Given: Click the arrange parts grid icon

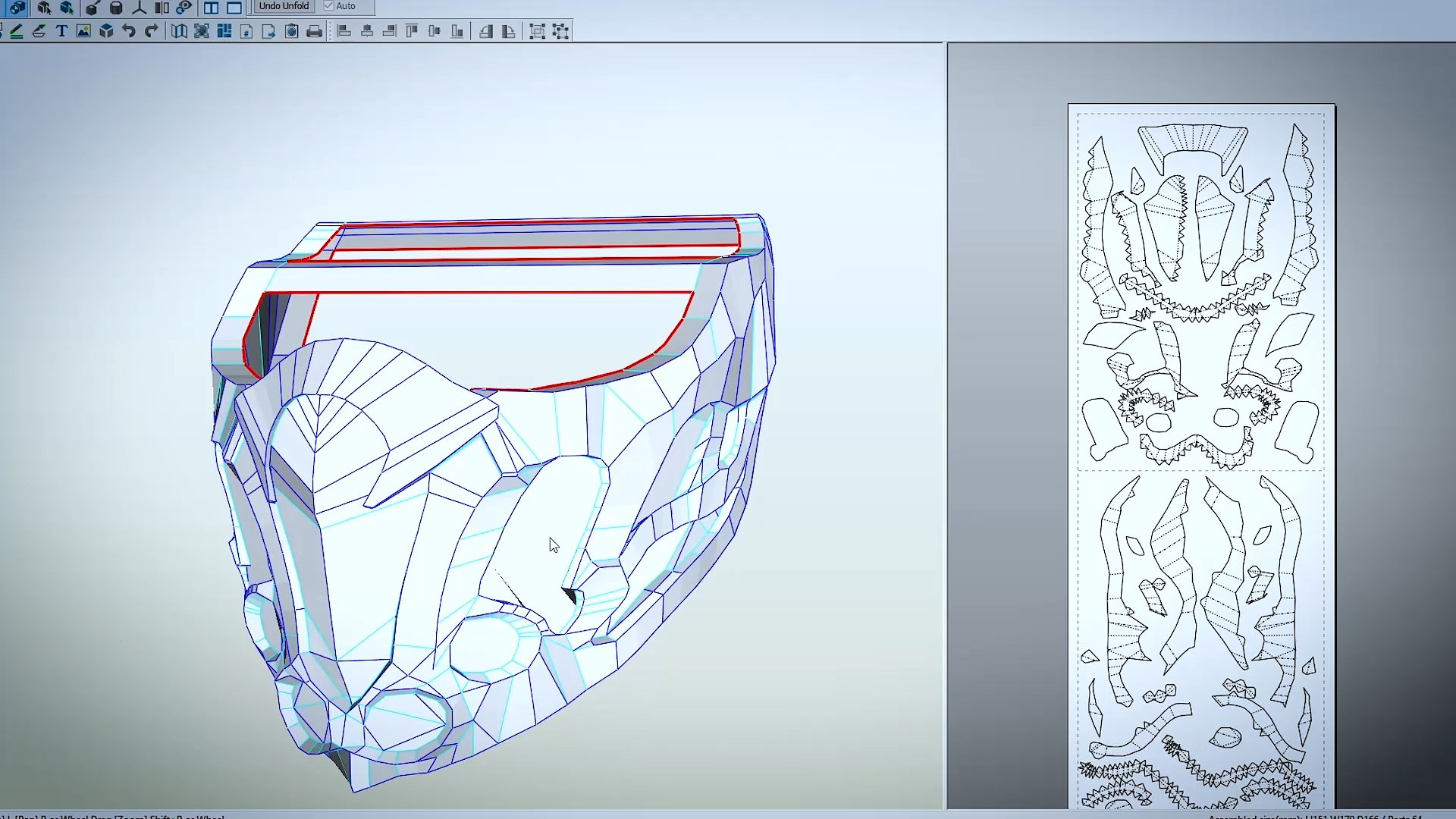Looking at the screenshot, I should [224, 31].
